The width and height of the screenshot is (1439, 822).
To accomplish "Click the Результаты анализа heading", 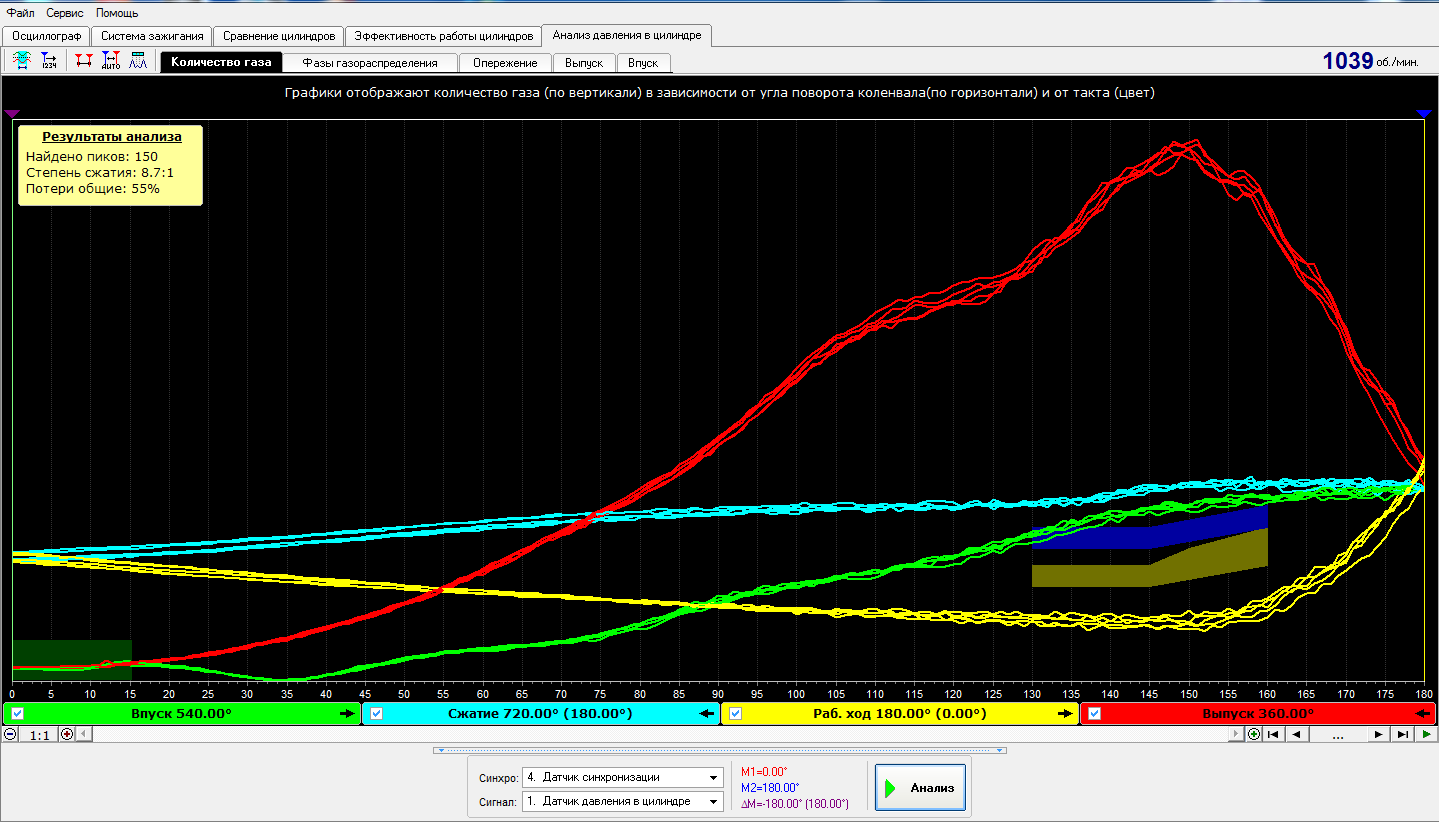I will [112, 136].
